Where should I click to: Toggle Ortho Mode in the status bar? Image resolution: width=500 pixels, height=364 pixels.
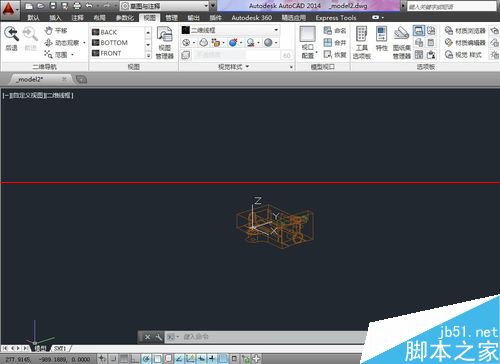135,359
